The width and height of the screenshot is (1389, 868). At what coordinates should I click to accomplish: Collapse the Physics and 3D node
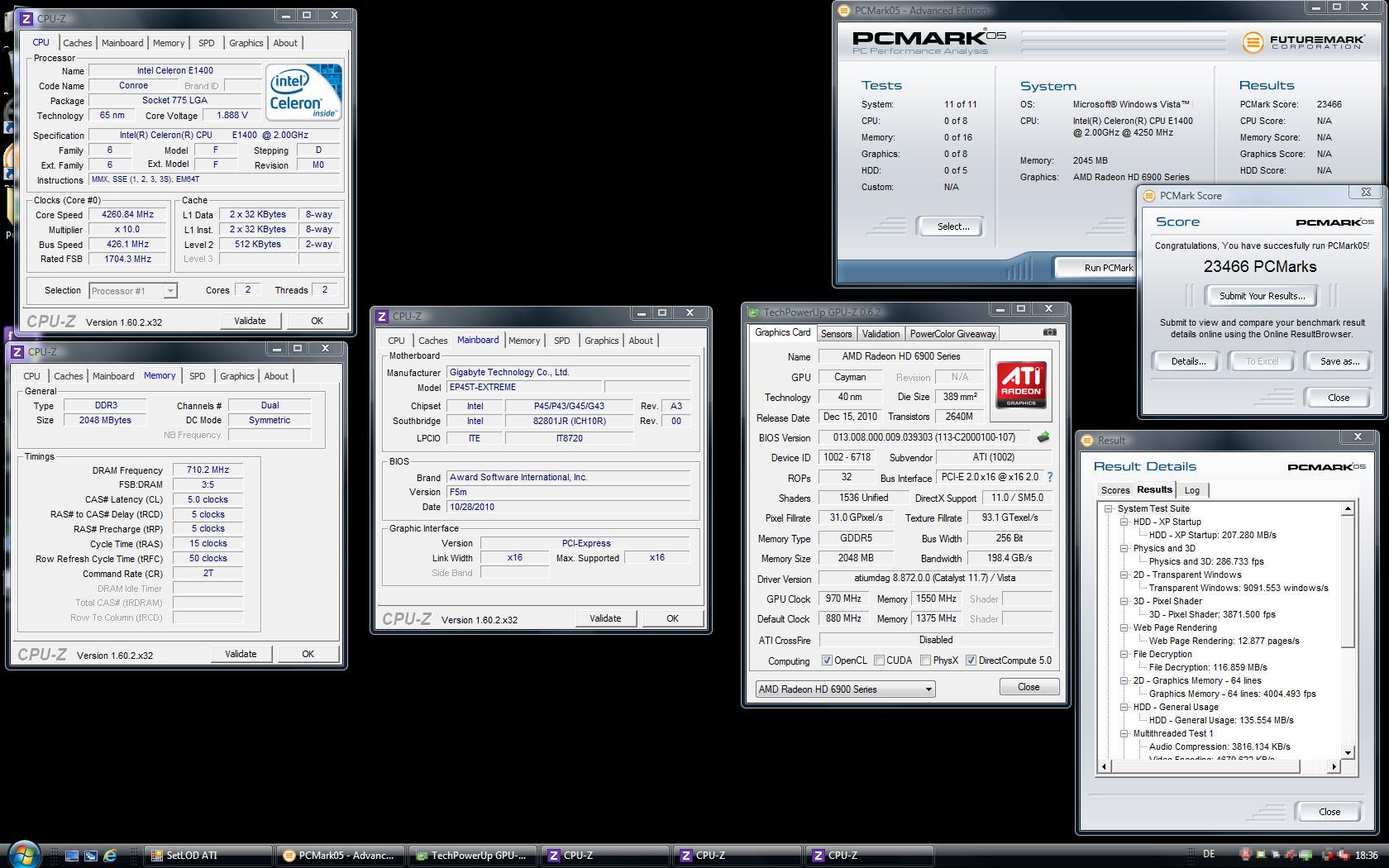click(x=1124, y=548)
